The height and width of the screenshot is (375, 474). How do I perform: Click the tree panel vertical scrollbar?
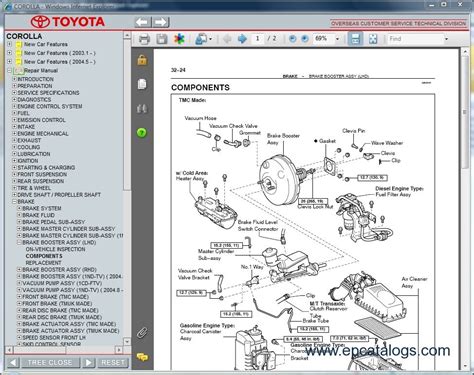(x=127, y=188)
